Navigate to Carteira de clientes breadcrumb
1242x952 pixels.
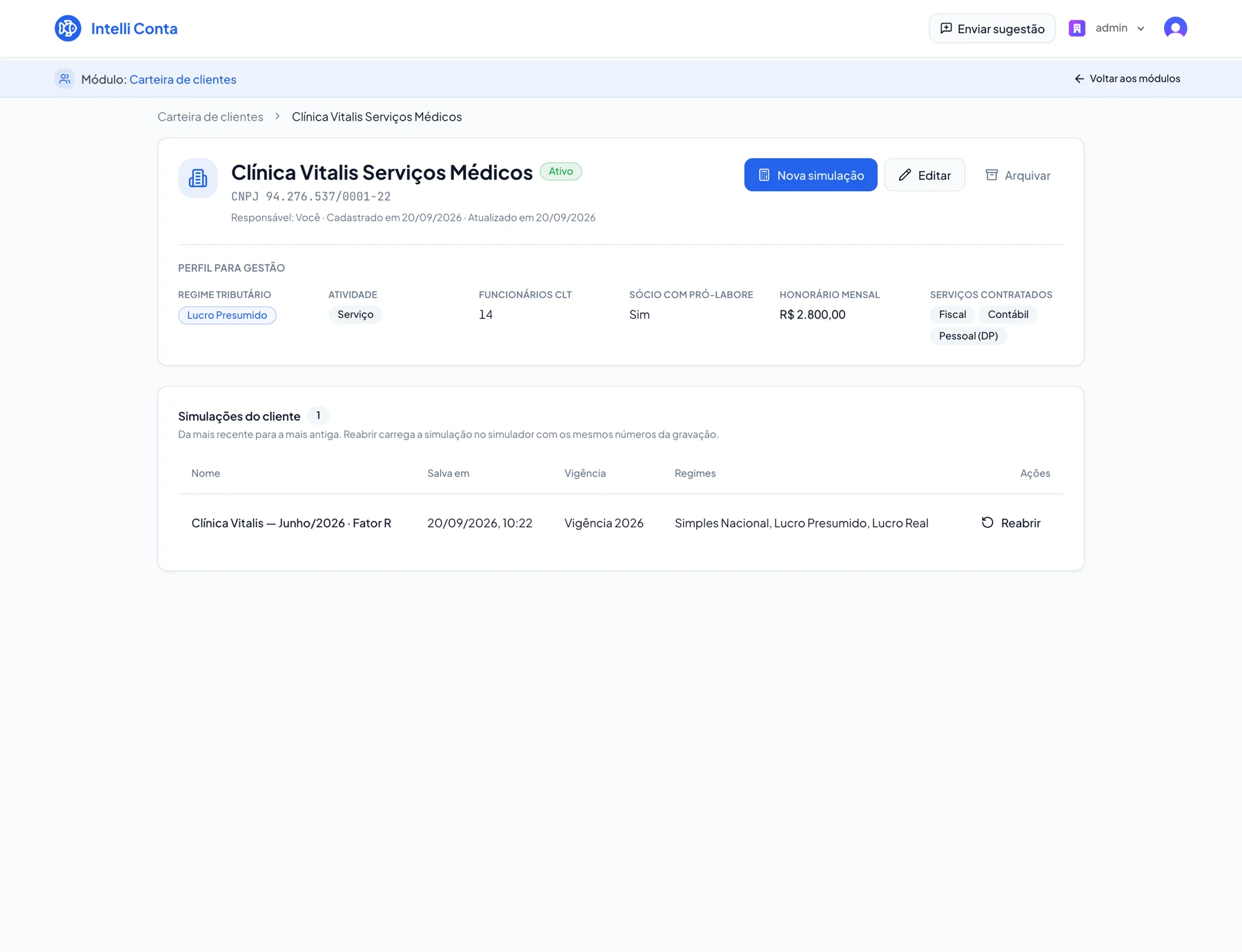click(x=210, y=117)
